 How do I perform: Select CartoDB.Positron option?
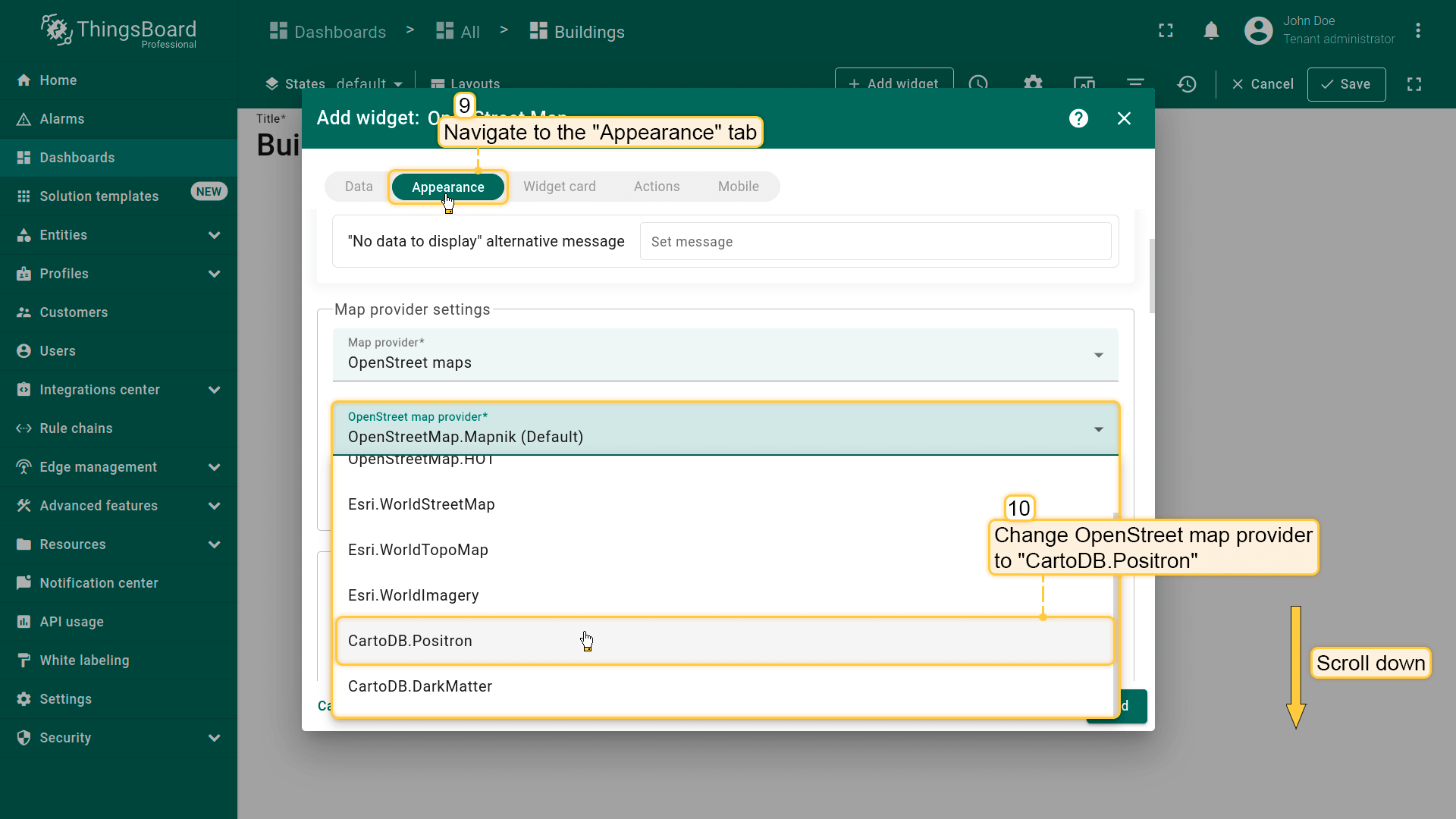pyautogui.click(x=410, y=641)
